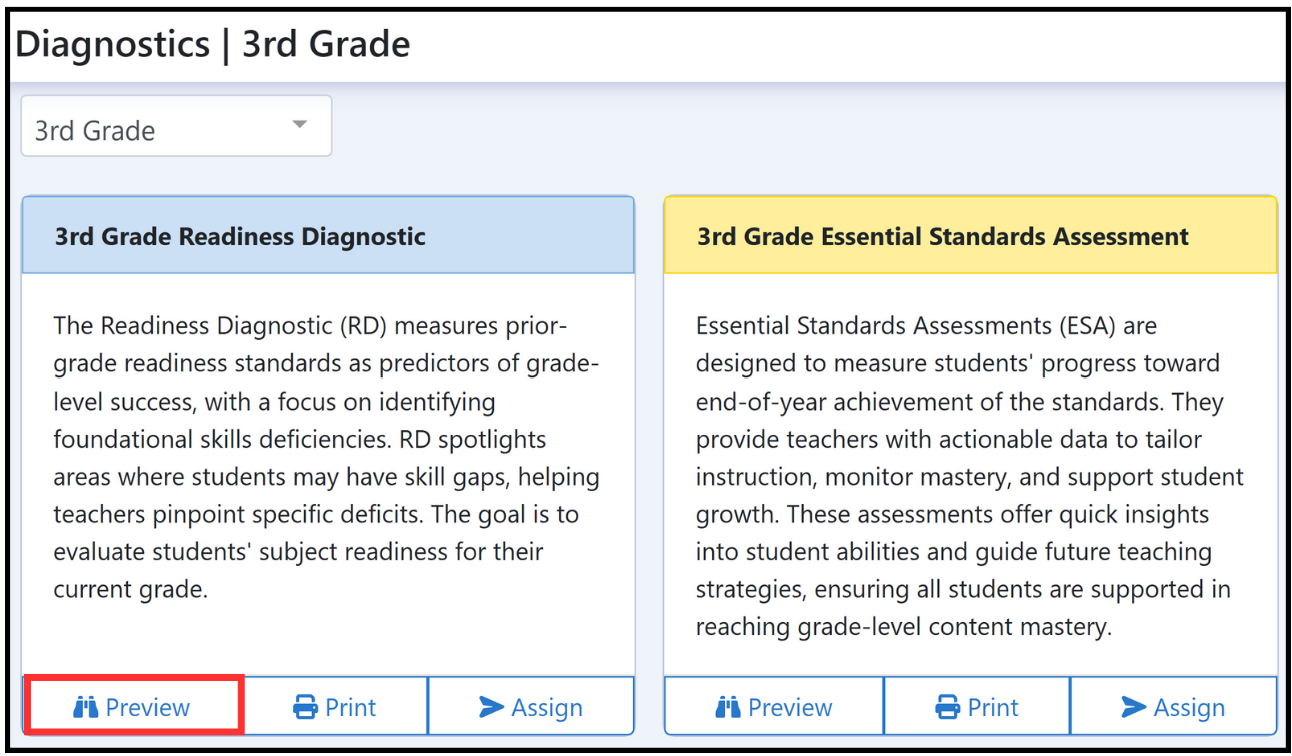Screen dimensions: 1292x756
Task: Select the blue Readiness Diagnostic card header
Action: tap(328, 236)
